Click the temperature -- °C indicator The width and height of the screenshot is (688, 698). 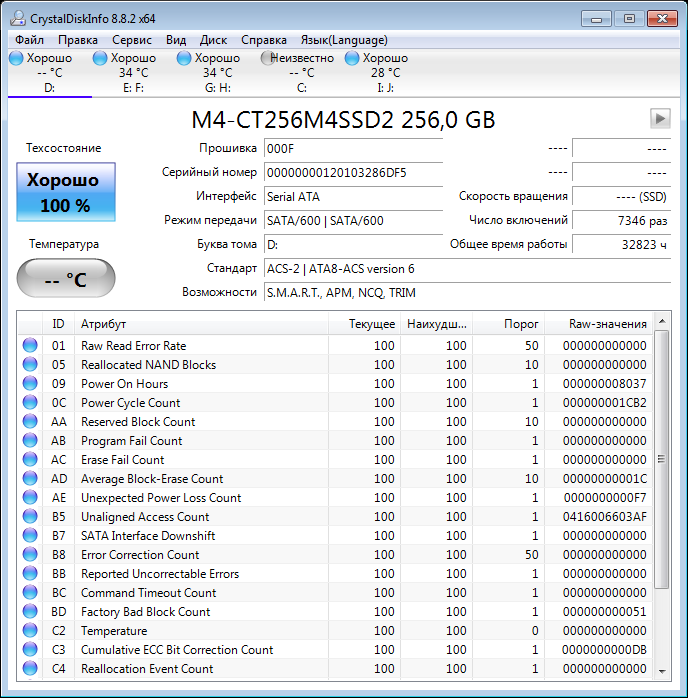[x=66, y=278]
